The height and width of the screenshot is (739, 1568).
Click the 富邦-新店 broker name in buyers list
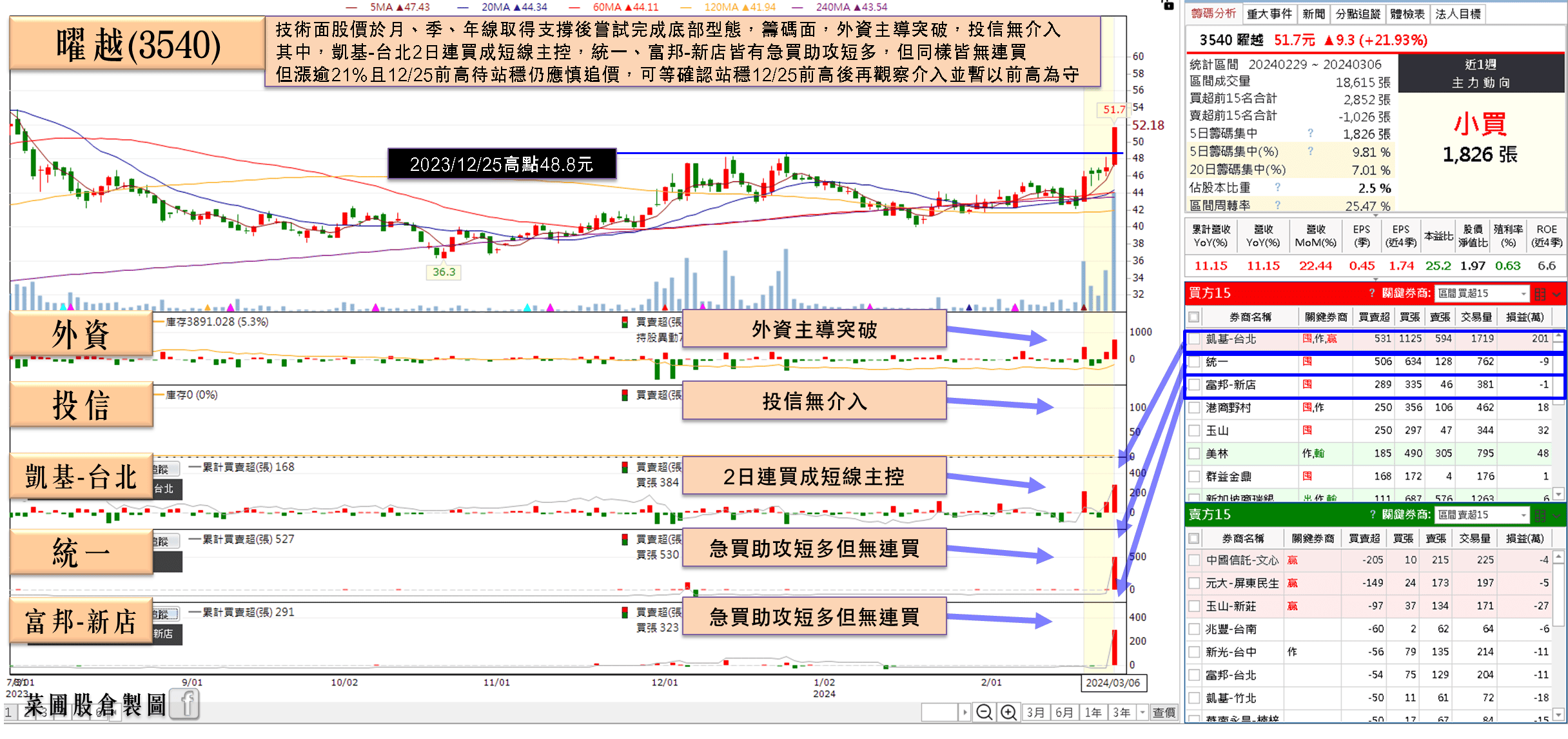pyautogui.click(x=1231, y=384)
